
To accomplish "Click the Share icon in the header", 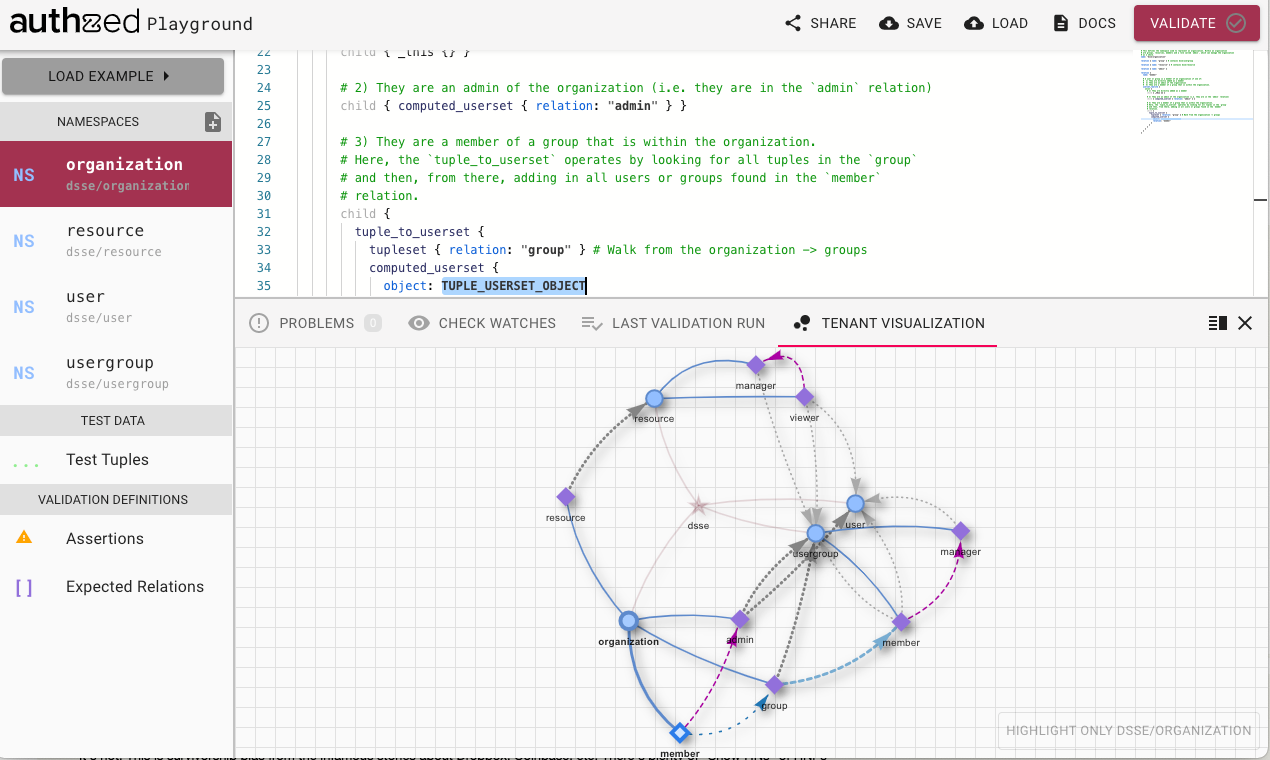I will tap(793, 23).
